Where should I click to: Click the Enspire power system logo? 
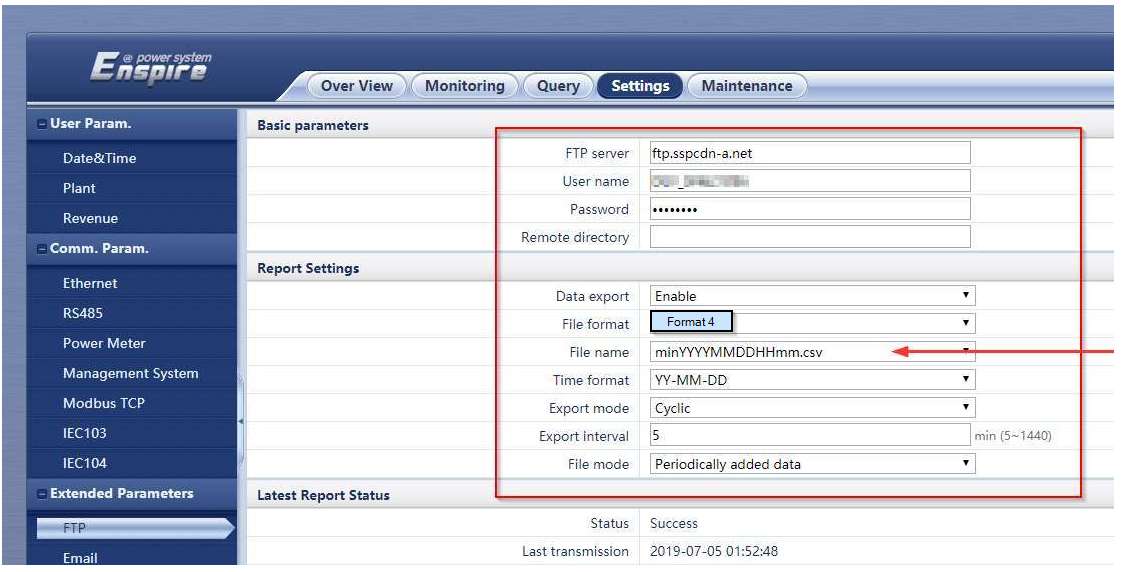click(151, 68)
